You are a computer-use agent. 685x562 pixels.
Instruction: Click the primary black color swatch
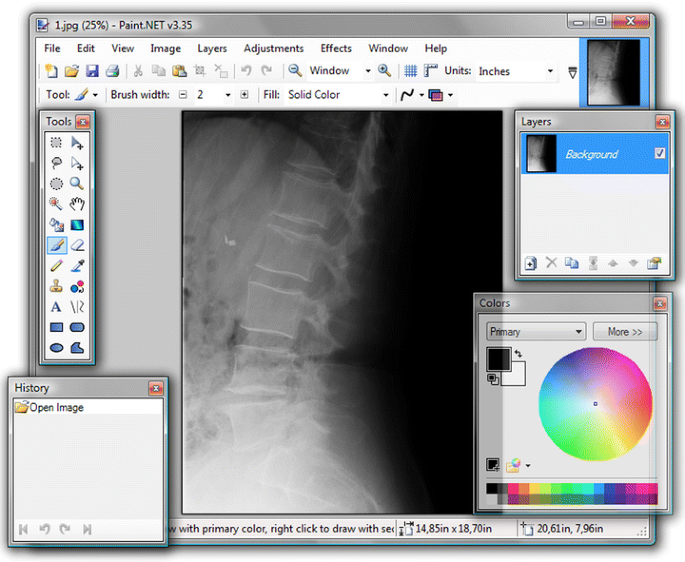click(x=498, y=358)
